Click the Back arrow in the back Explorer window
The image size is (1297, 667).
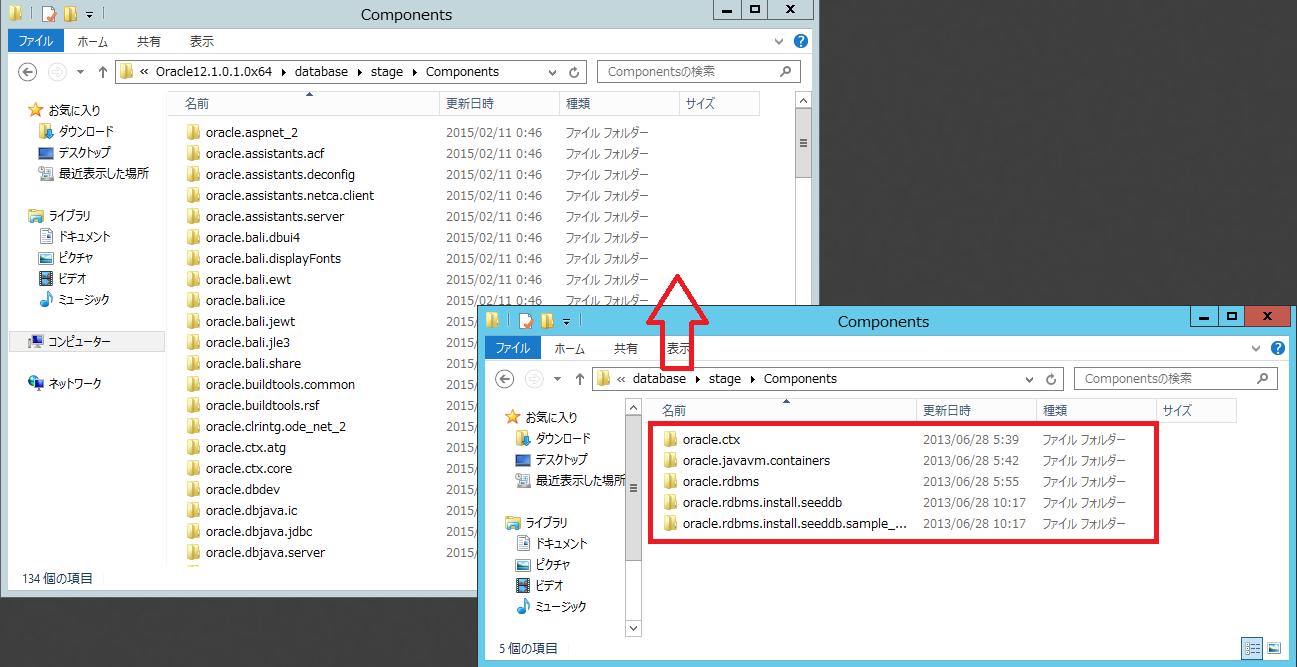coord(28,72)
